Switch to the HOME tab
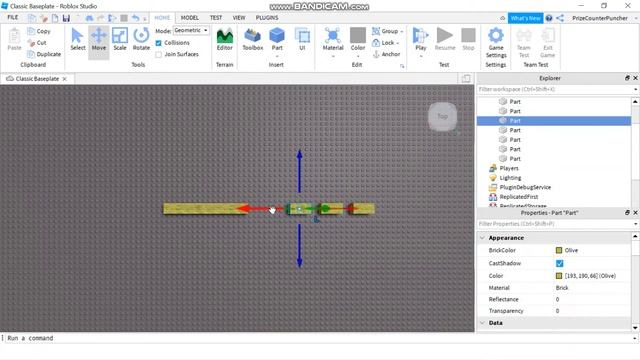Viewport: 640px width, 360px height. pyautogui.click(x=162, y=18)
